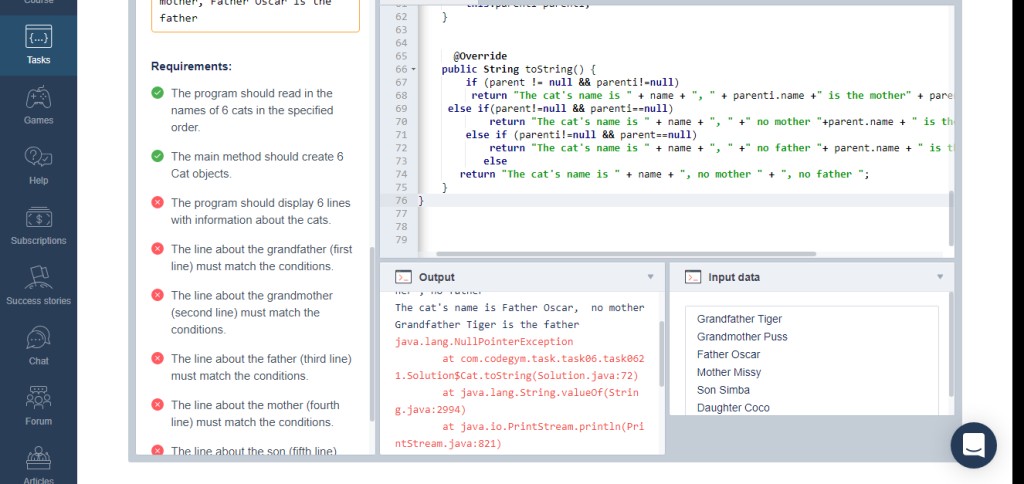Open the Articles section in sidebar

[38, 464]
